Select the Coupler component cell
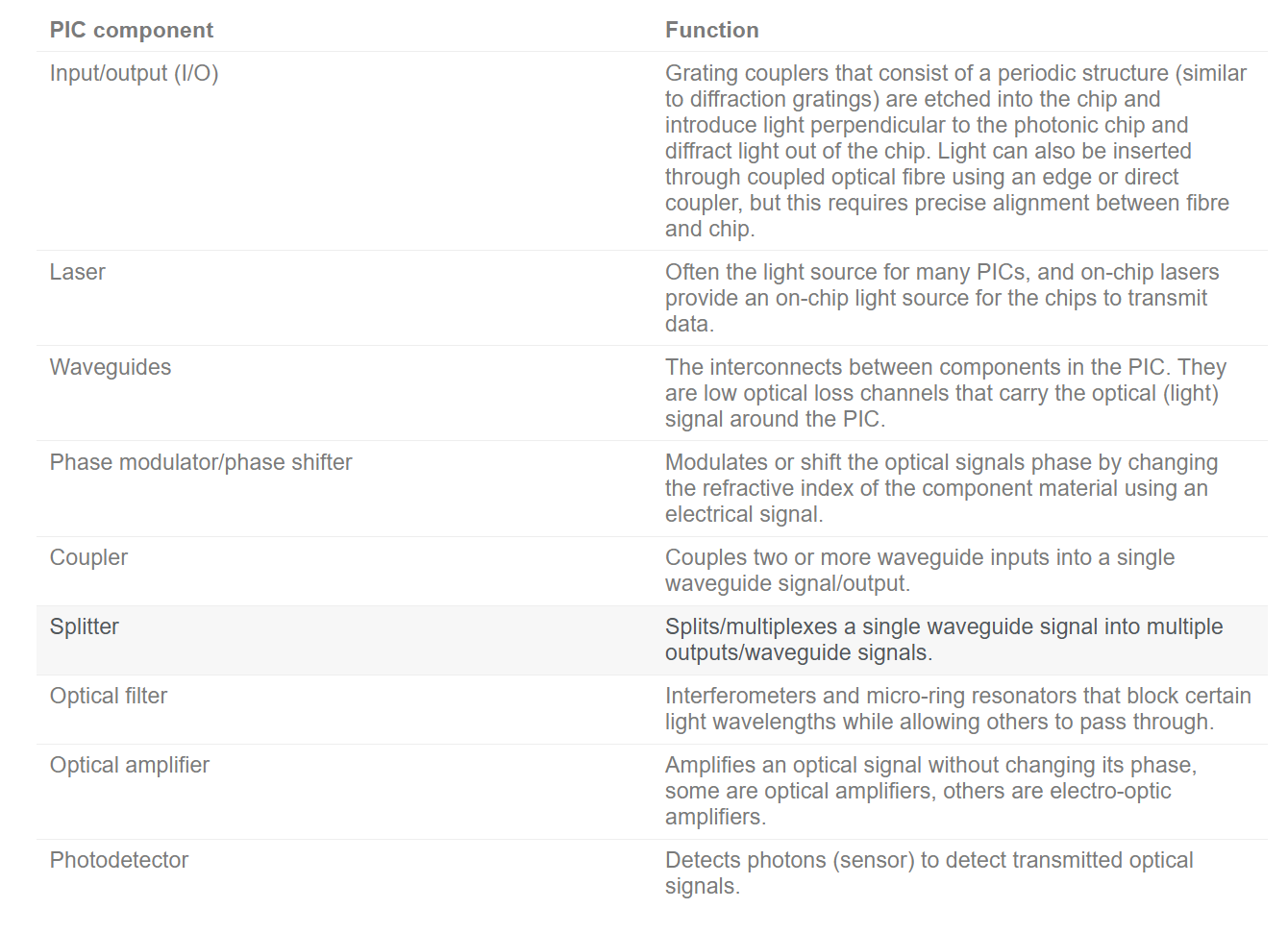The width and height of the screenshot is (1288, 933). (88, 557)
